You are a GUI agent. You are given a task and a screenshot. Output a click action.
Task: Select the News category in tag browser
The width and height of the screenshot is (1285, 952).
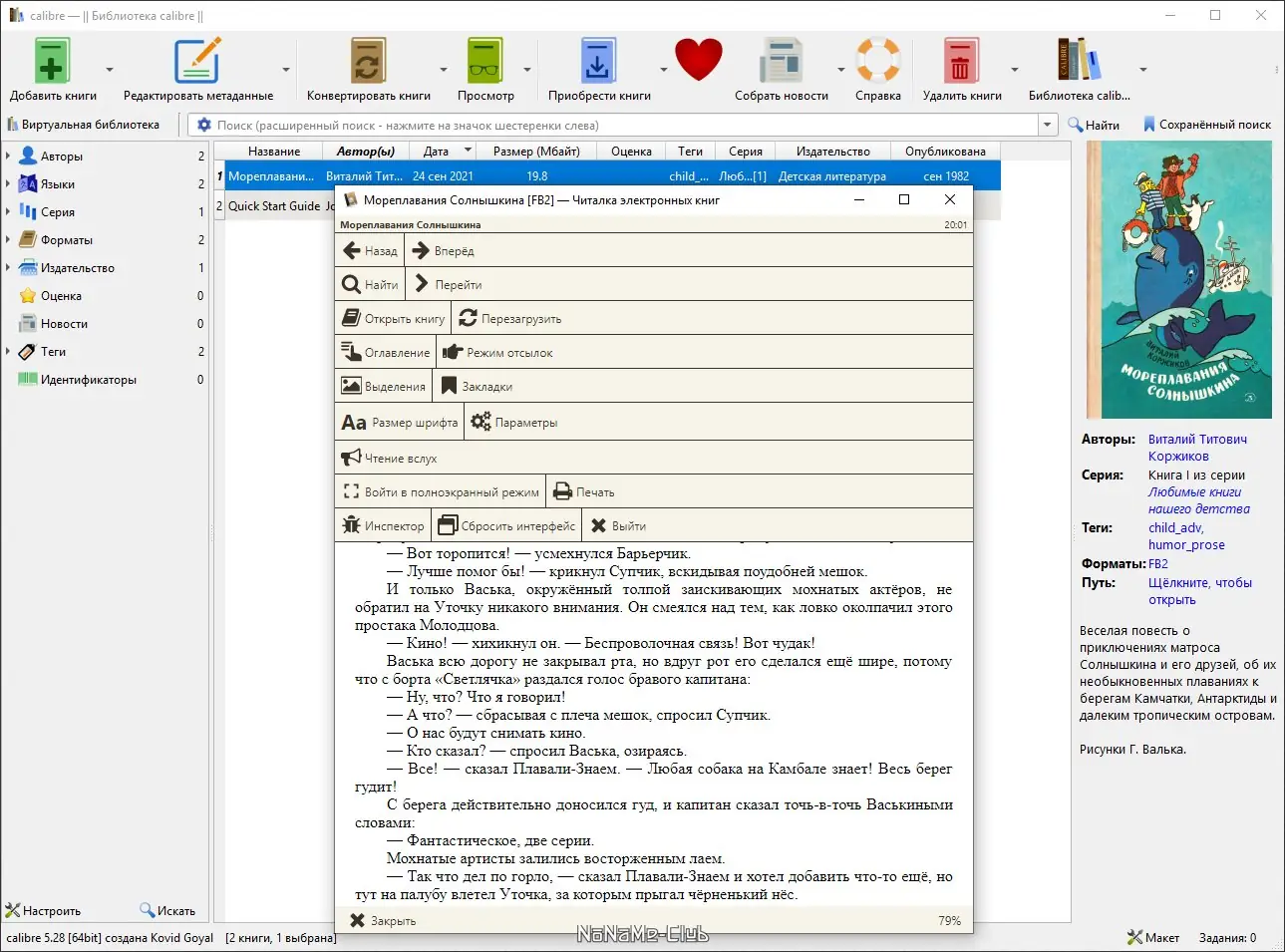pos(65,324)
